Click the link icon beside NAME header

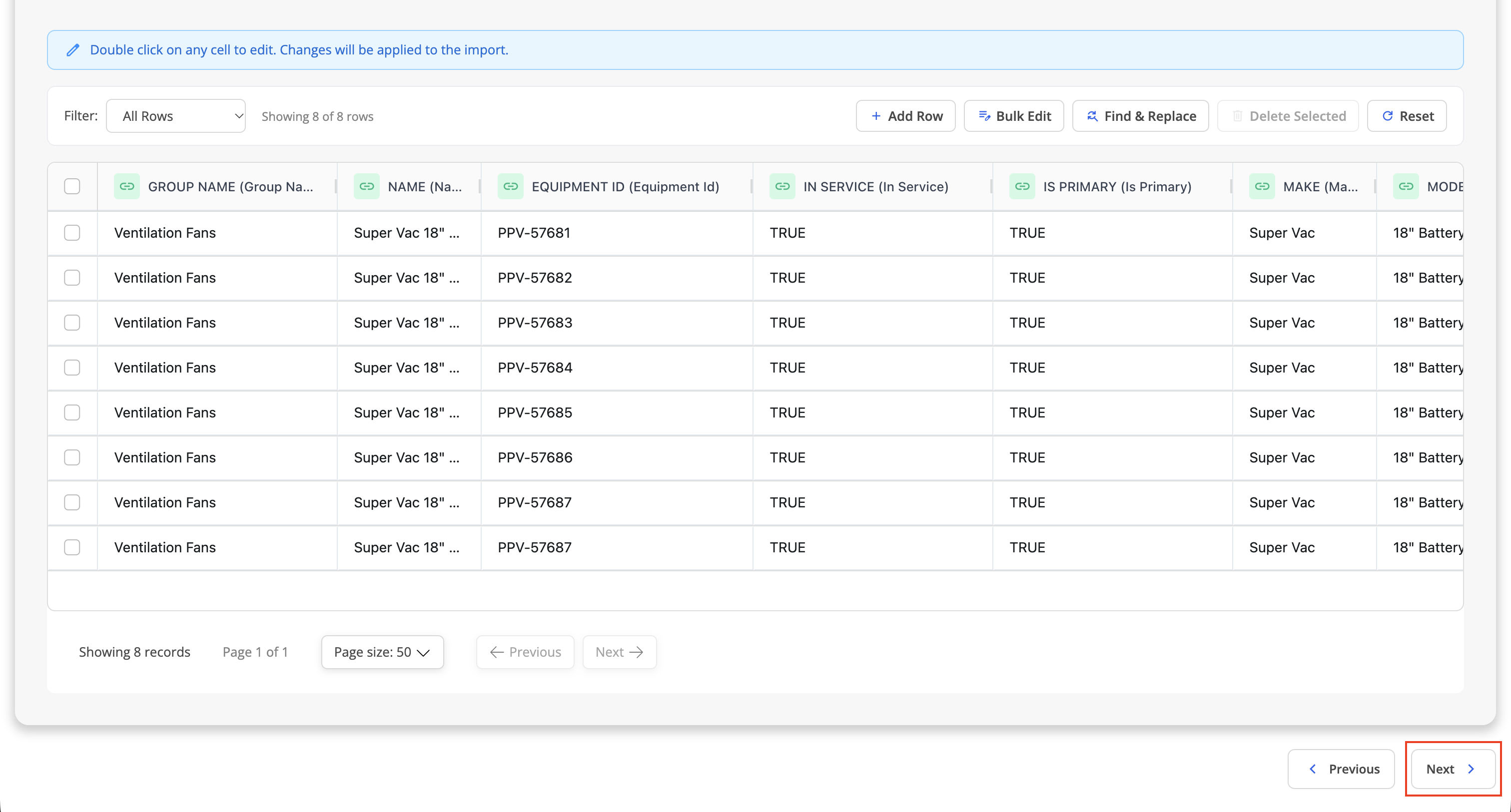pyautogui.click(x=367, y=186)
